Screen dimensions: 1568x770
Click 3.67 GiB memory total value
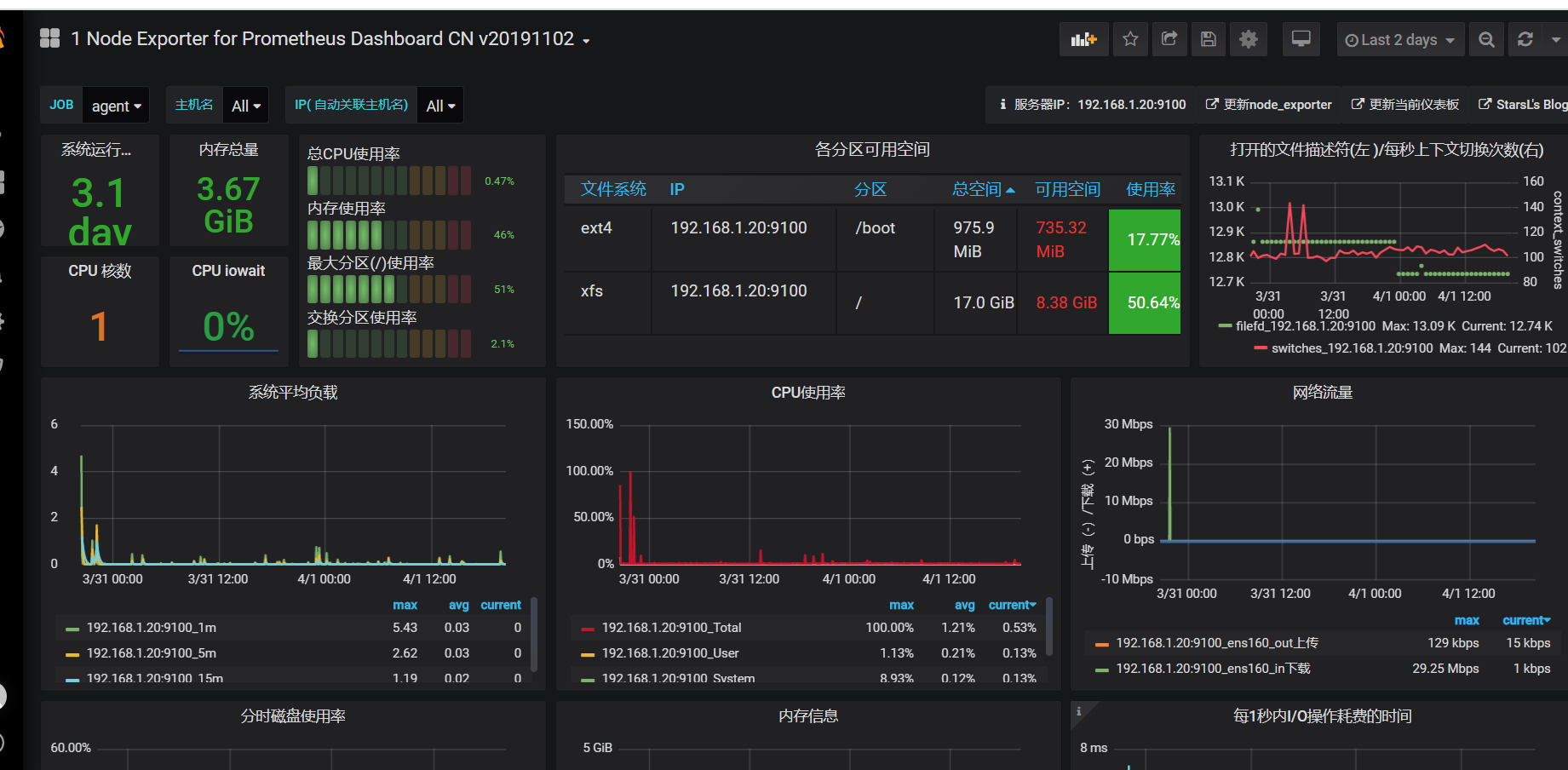(228, 205)
